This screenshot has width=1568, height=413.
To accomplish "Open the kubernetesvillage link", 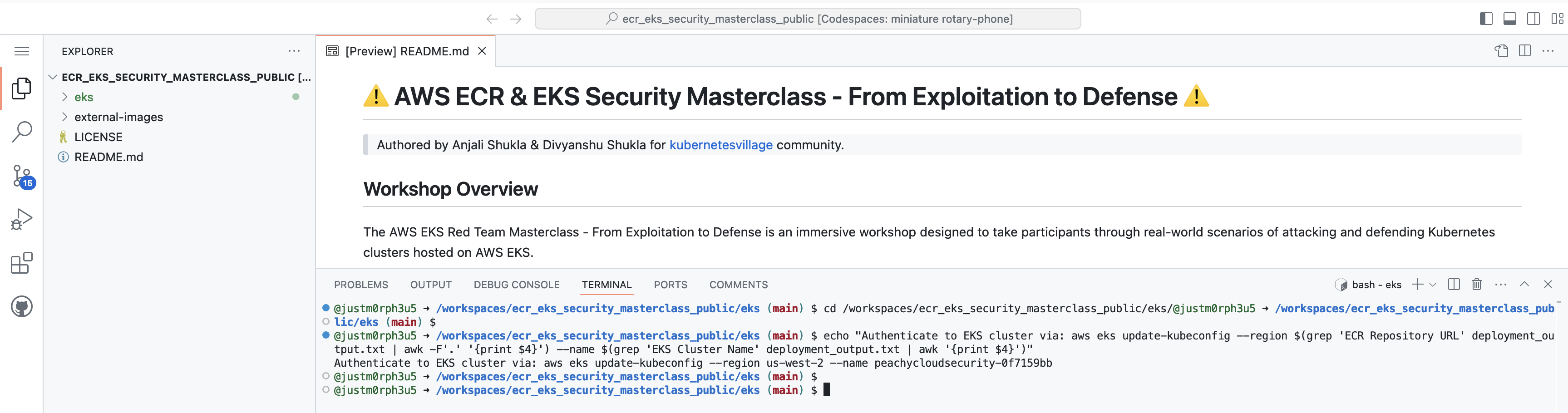I will (x=721, y=145).
